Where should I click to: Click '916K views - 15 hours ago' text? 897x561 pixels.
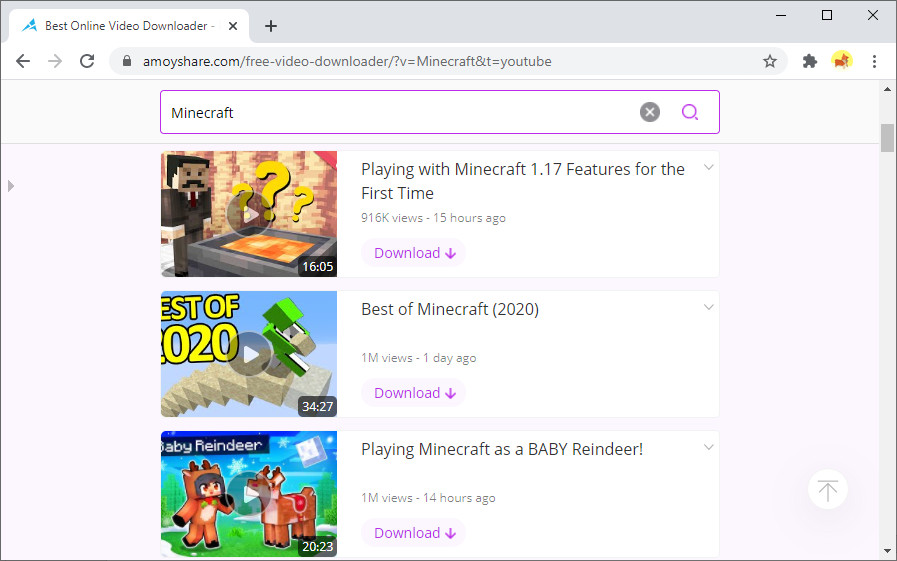(433, 218)
